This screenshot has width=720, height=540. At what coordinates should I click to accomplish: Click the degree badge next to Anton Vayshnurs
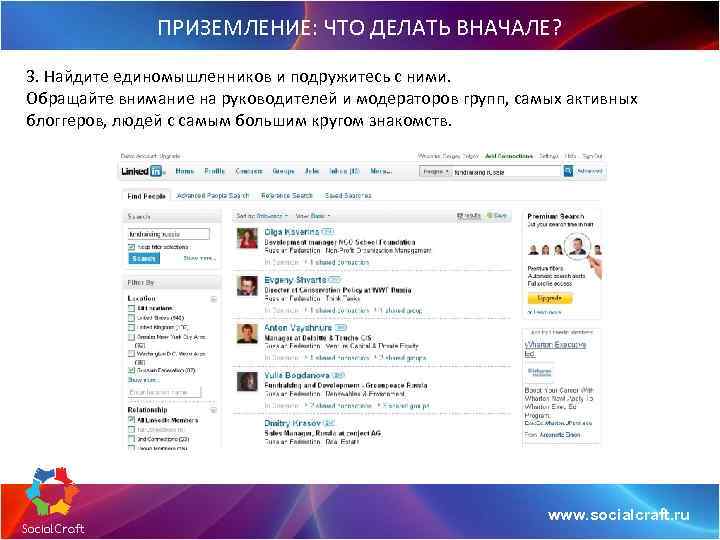click(x=340, y=327)
